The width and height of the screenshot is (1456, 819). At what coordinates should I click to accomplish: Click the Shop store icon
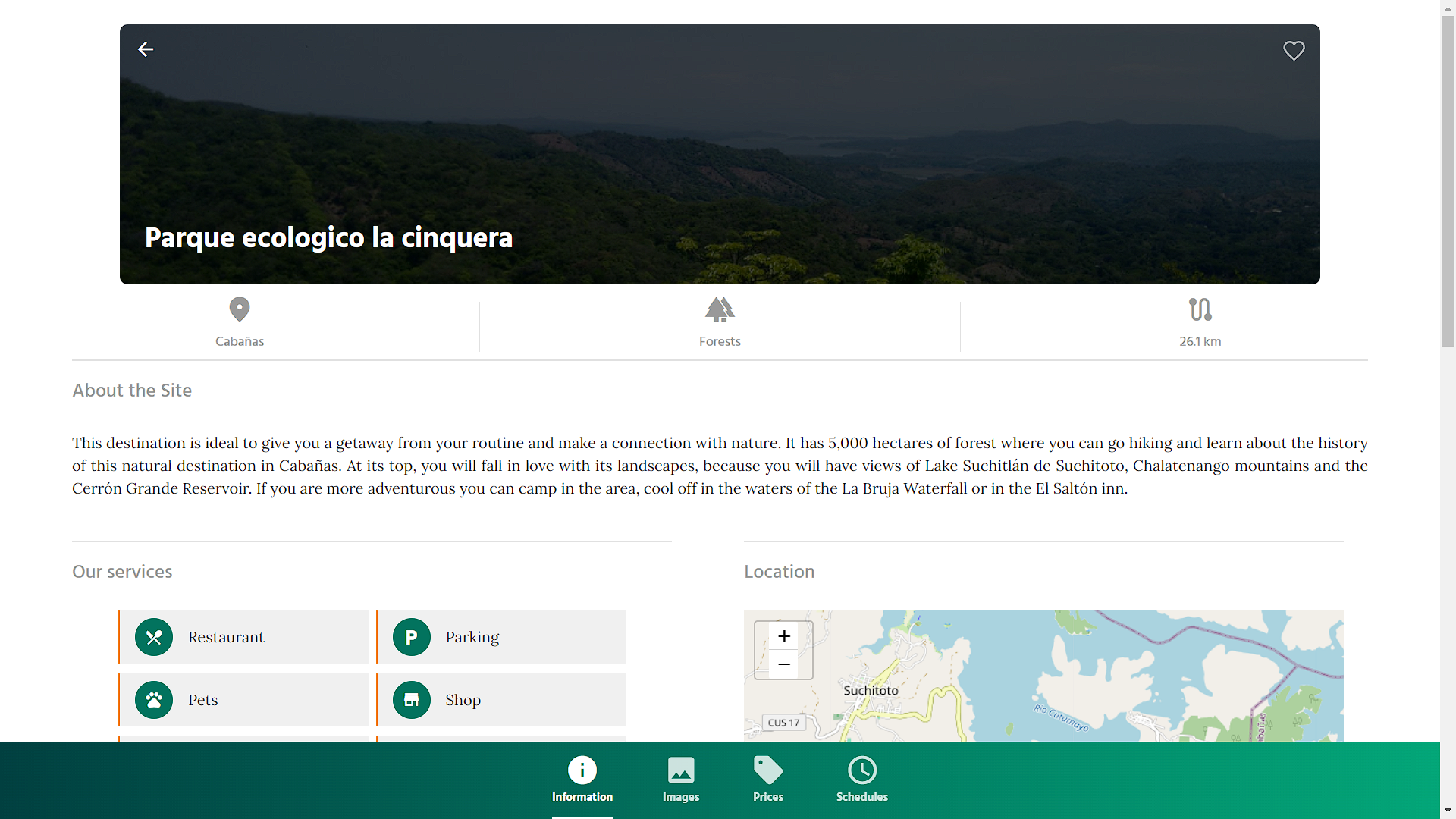pos(412,700)
